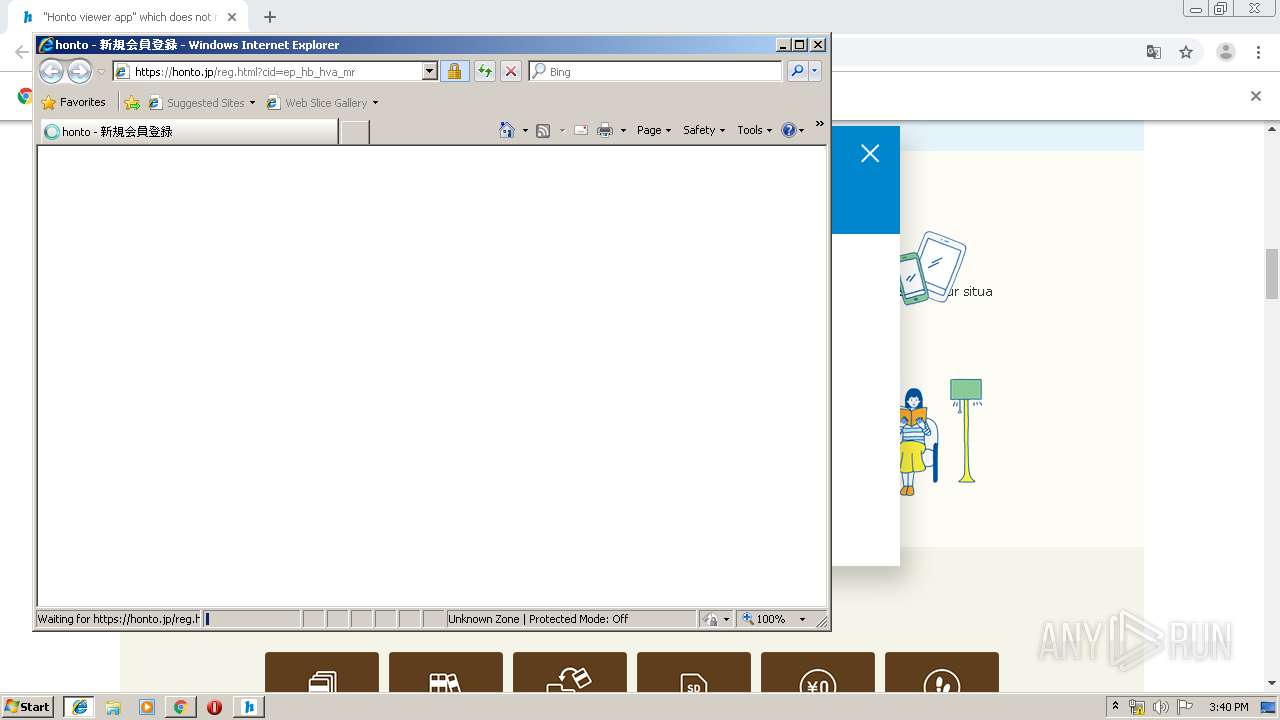This screenshot has height=720, width=1280.
Task: Click the Help question mark icon
Action: pos(788,130)
